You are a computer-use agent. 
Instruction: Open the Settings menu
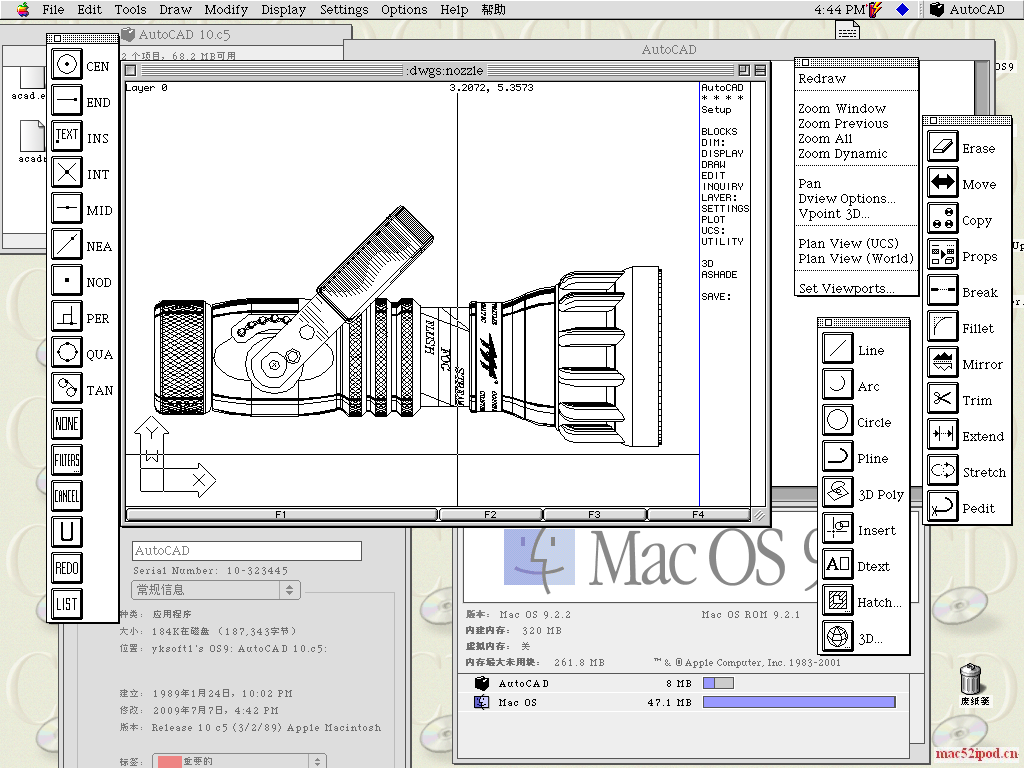[344, 9]
